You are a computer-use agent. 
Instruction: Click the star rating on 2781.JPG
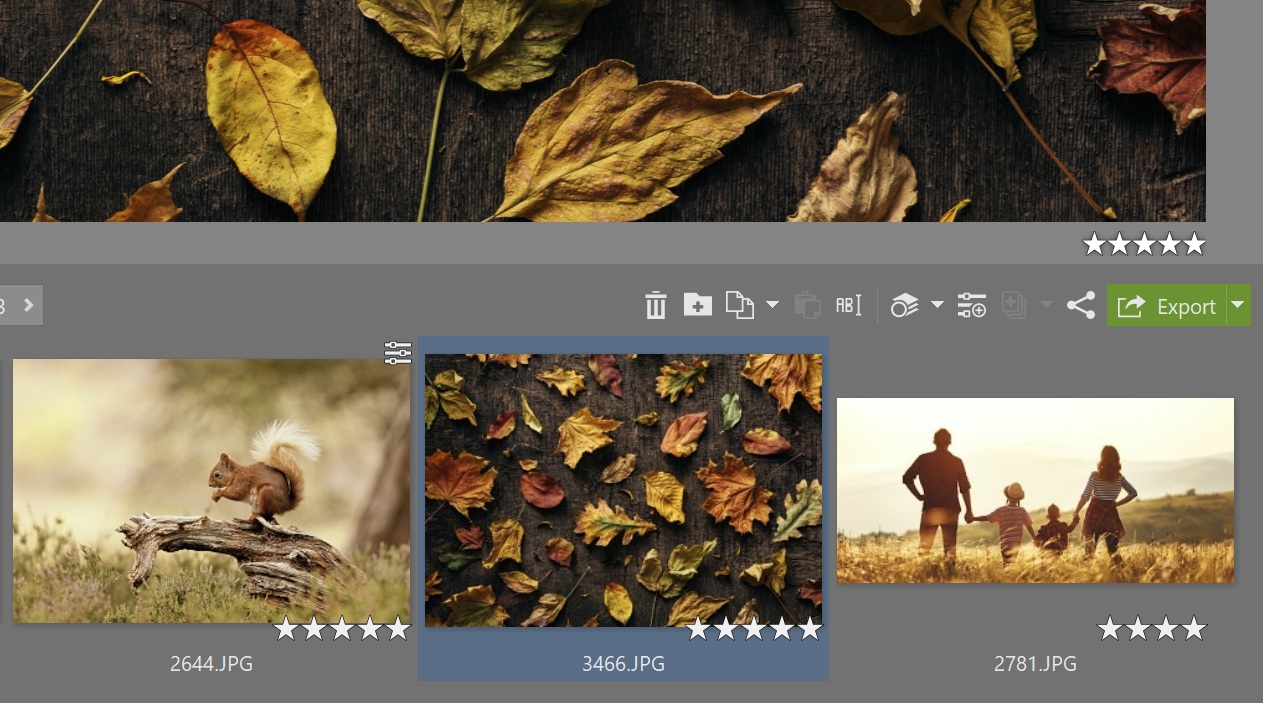click(1151, 629)
